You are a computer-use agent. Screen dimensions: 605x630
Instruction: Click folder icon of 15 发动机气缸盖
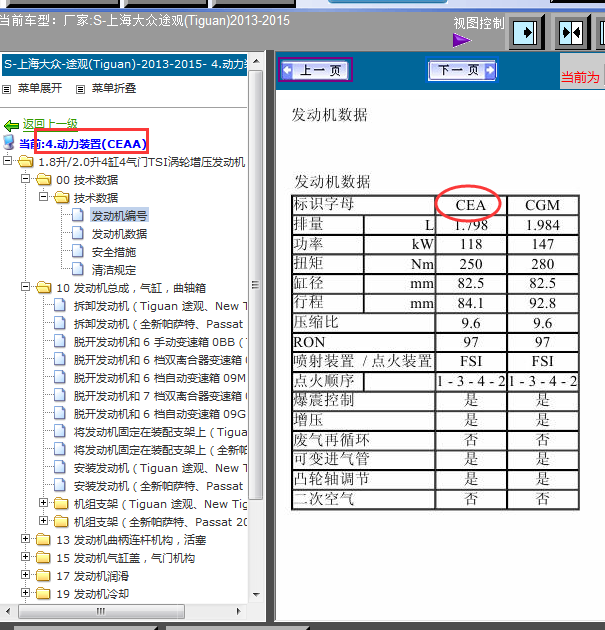(x=43, y=558)
